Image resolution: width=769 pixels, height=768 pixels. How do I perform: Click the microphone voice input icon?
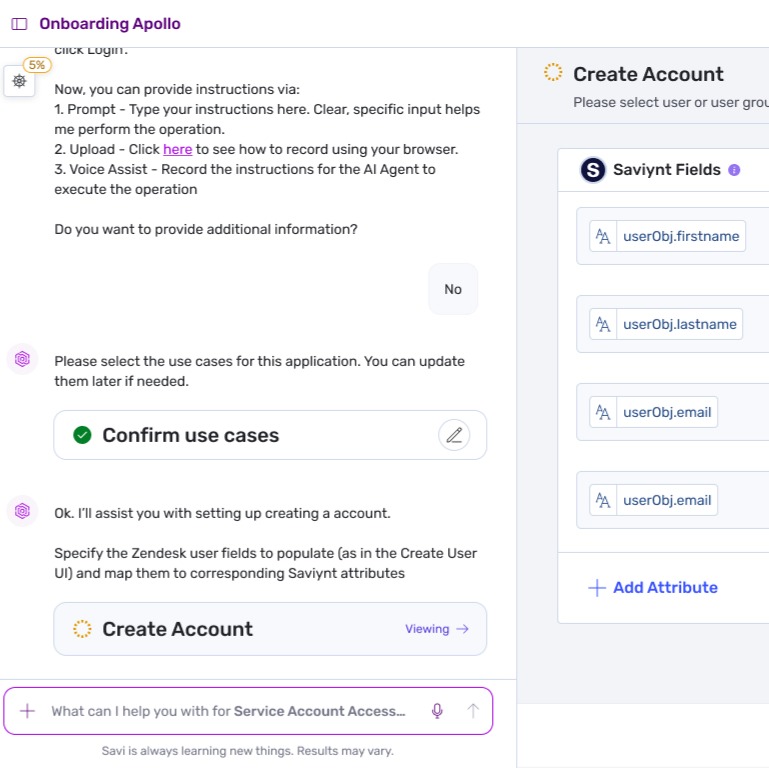click(437, 711)
